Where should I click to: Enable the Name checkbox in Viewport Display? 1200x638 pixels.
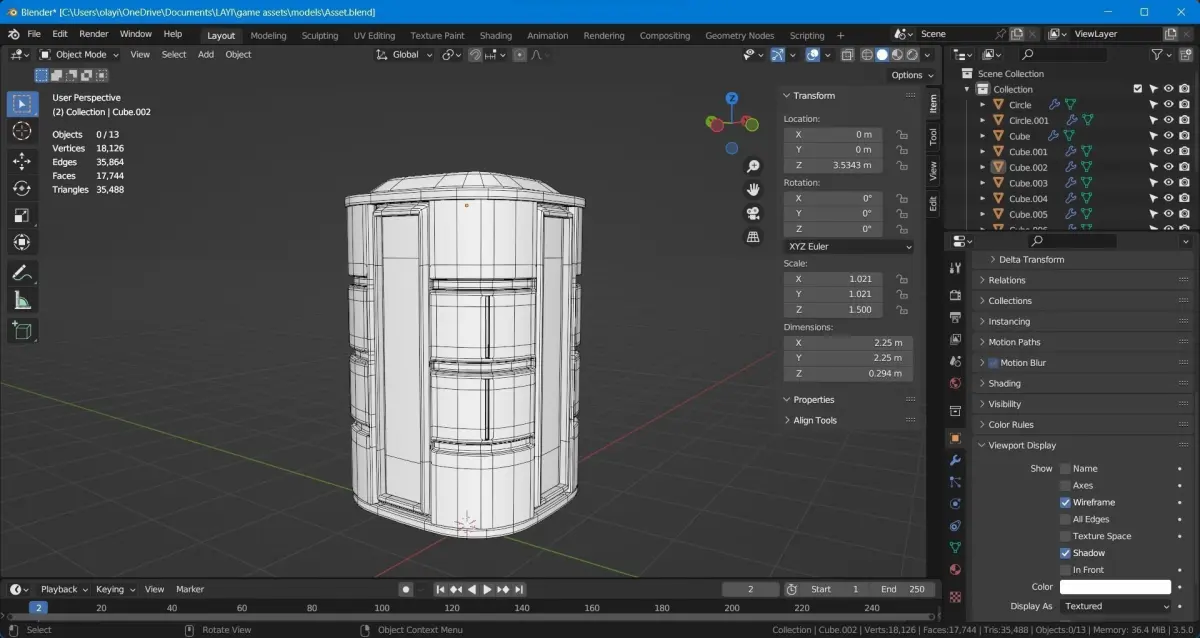point(1065,468)
